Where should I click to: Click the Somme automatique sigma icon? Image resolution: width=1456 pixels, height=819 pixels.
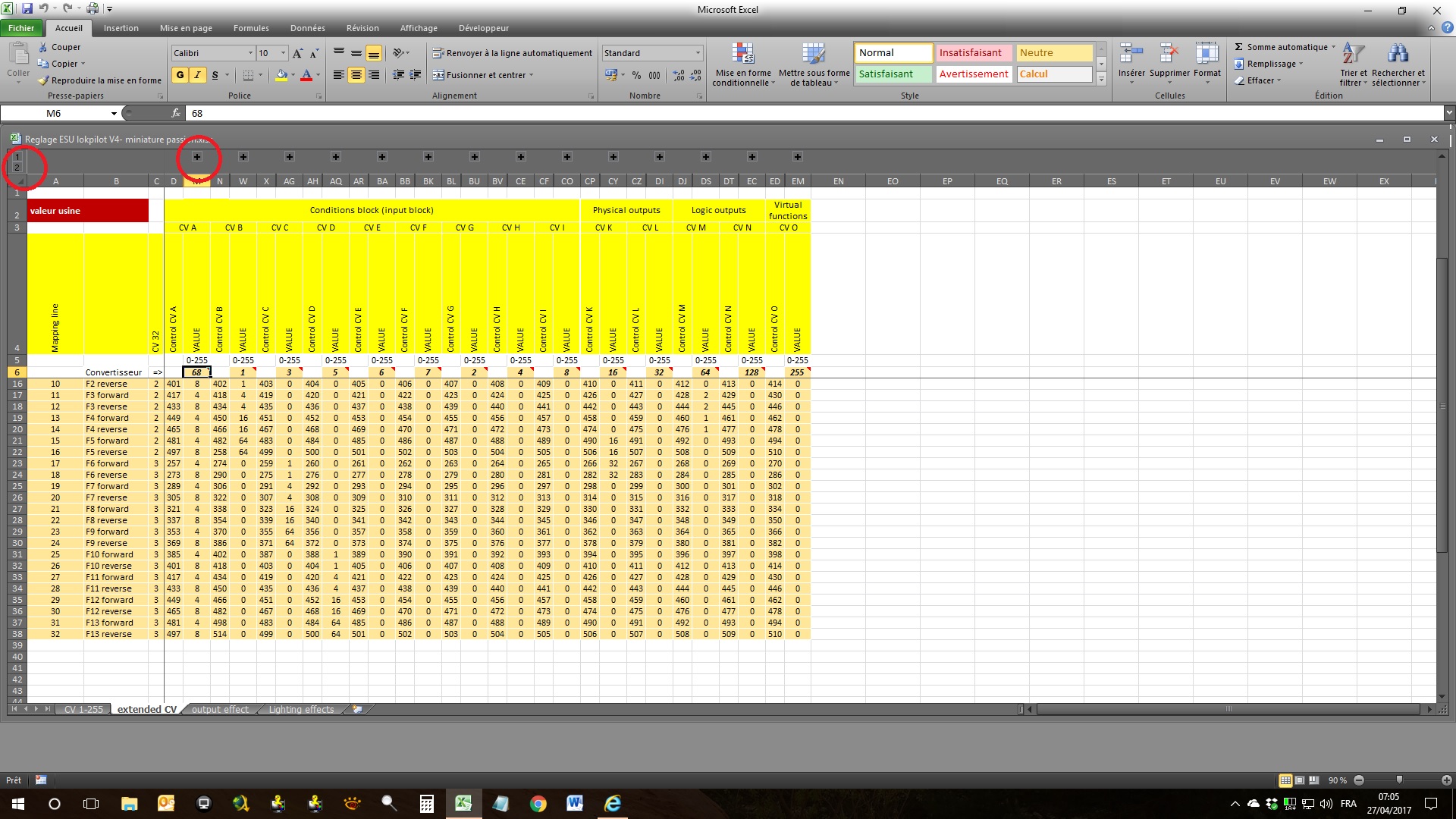[x=1238, y=47]
